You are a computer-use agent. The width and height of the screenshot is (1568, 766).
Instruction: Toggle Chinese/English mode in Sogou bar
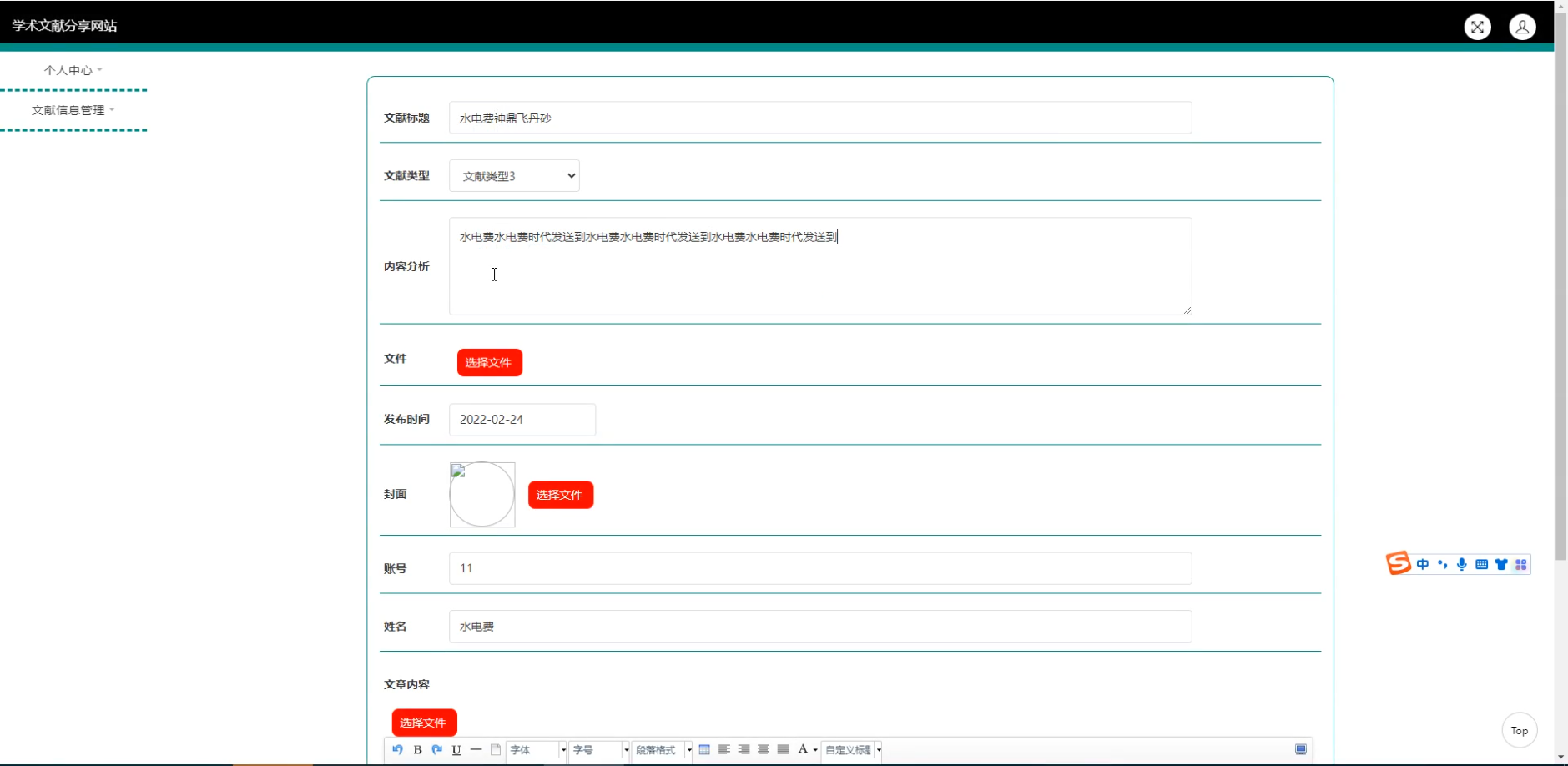coord(1422,564)
